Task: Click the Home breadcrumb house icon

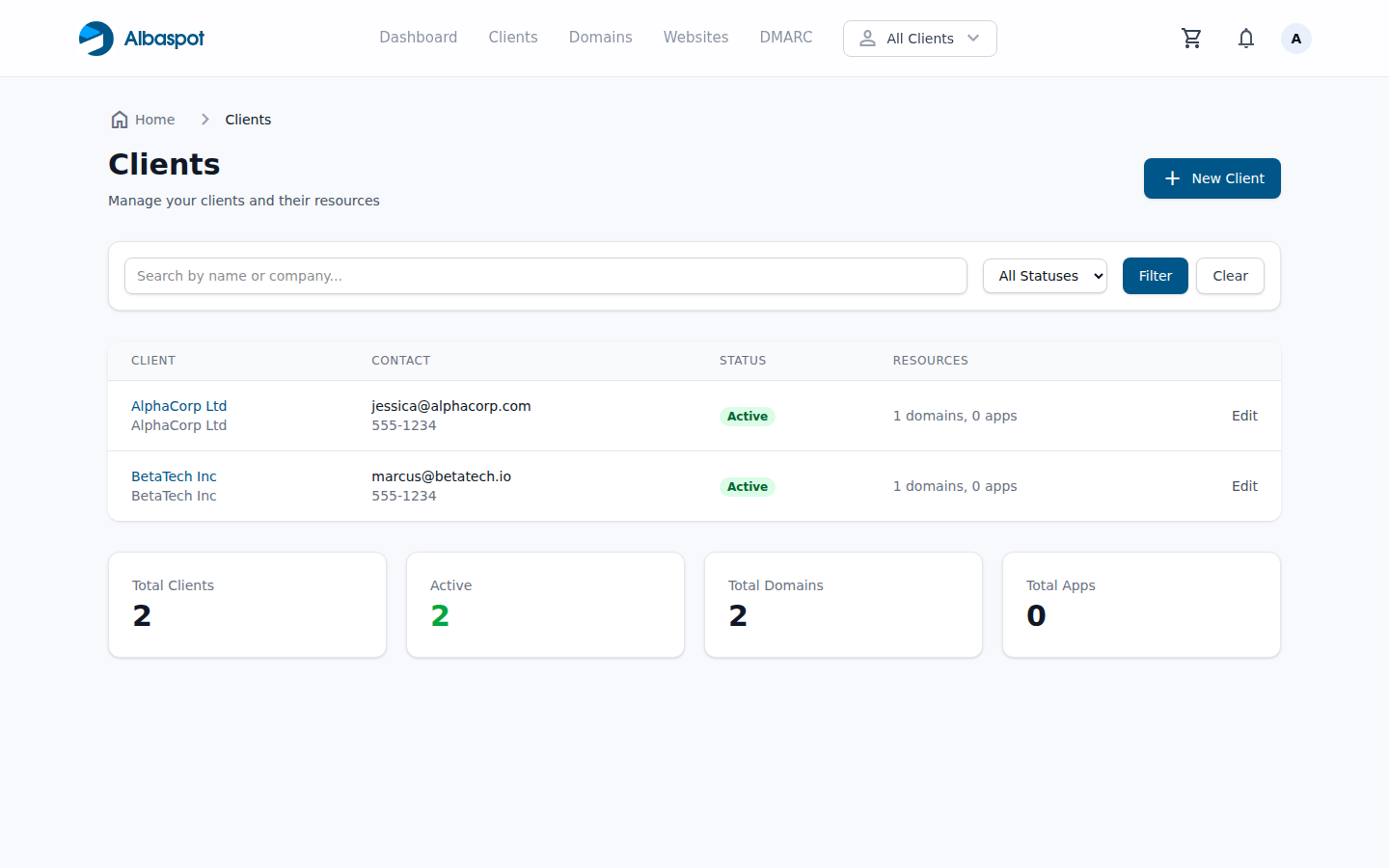Action: 120,120
